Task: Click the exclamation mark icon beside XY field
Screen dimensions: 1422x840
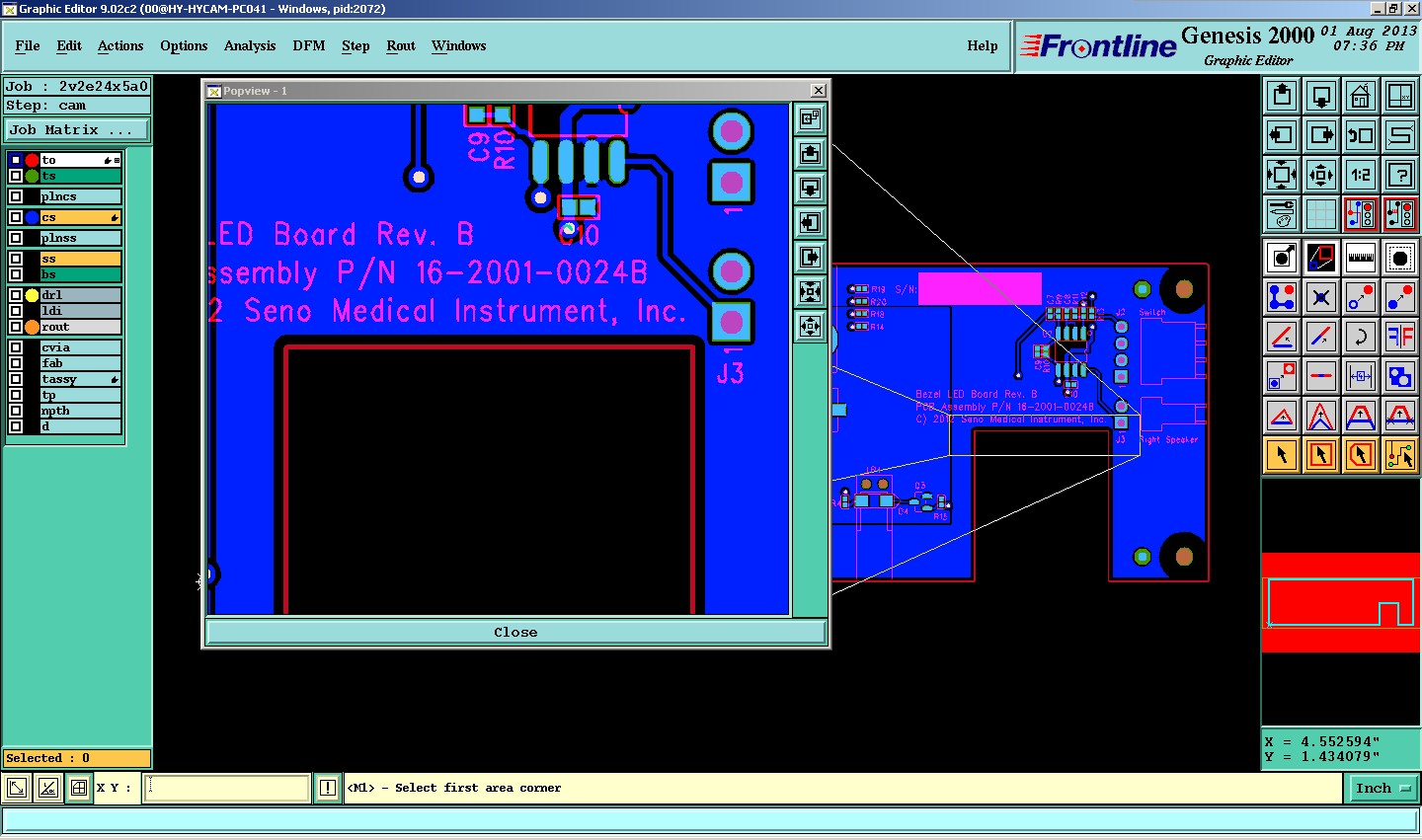Action: 328,788
